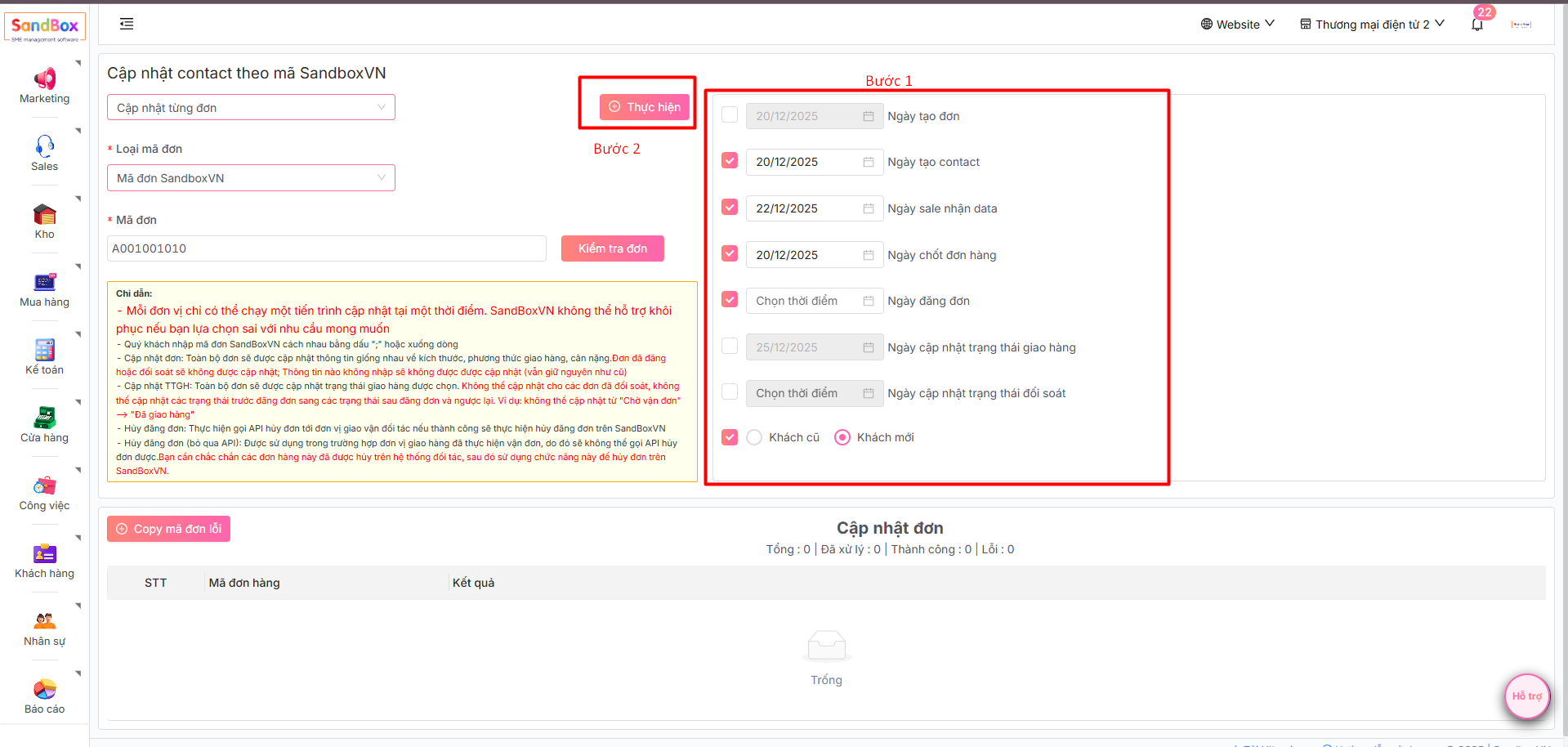Screen dimensions: 1568x747
Task: Open the Thương mại điện tử 2 selector
Action: point(1372,25)
